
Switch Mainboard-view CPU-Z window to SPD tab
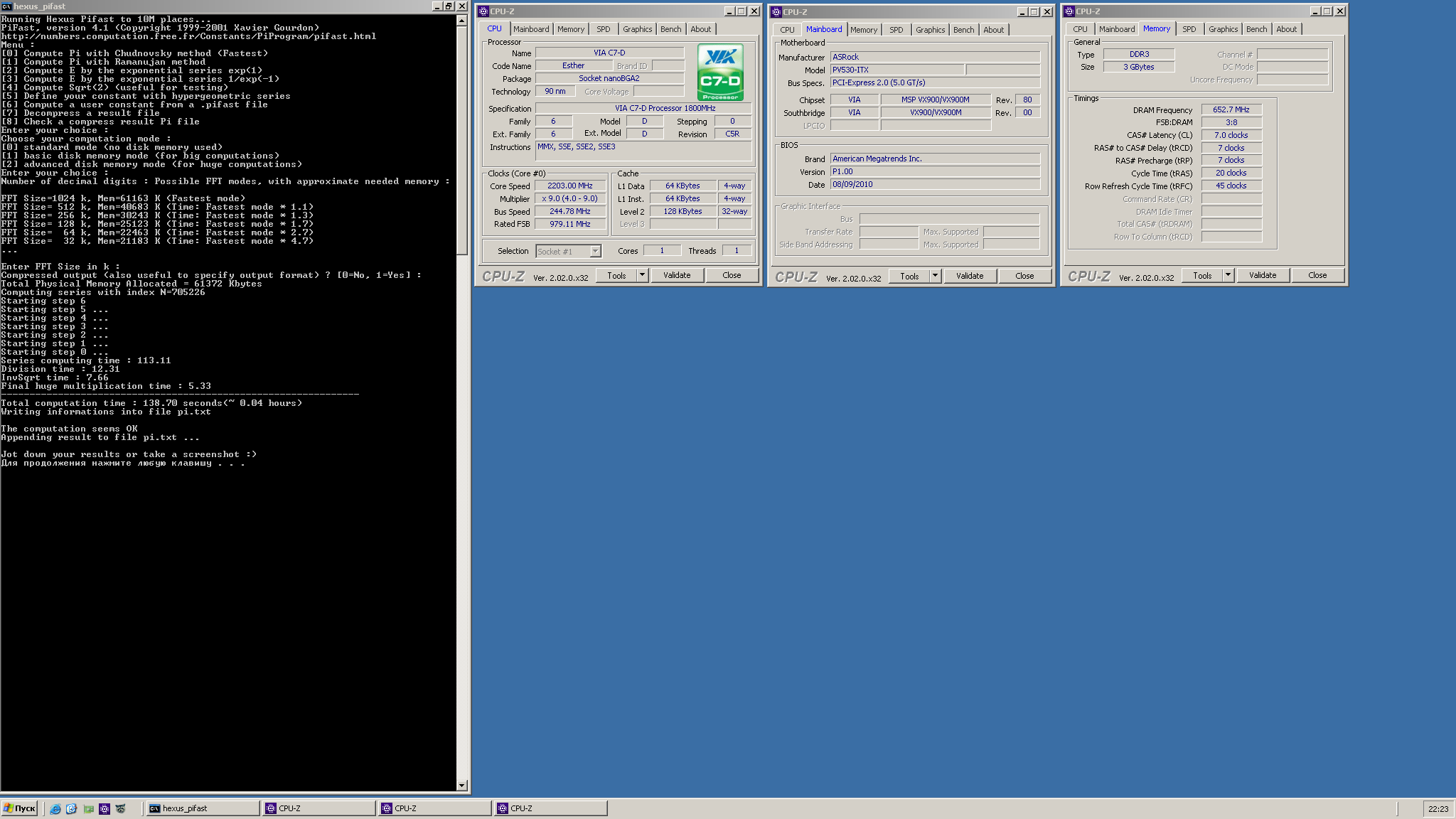coord(896,30)
